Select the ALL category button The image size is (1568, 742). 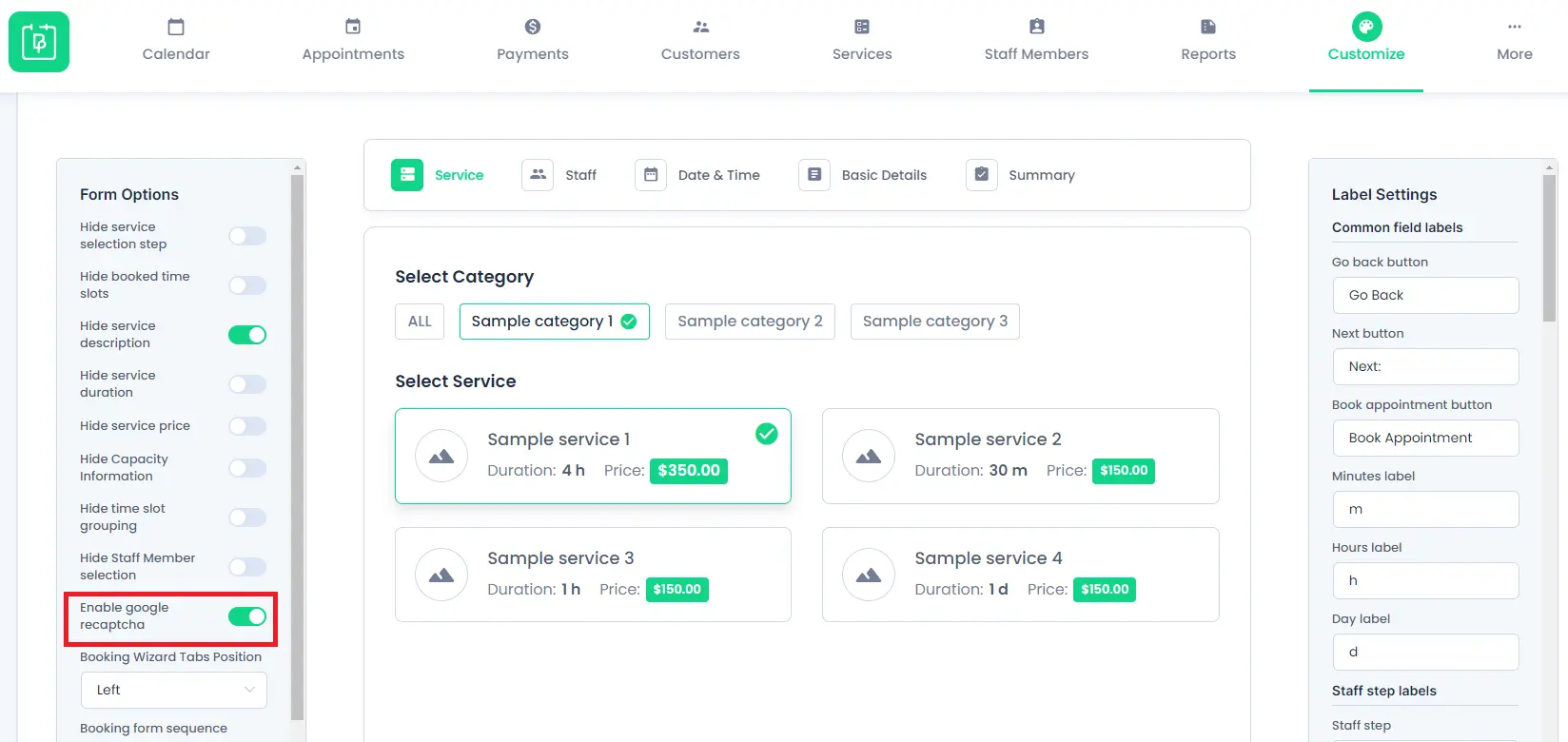pyautogui.click(x=420, y=322)
